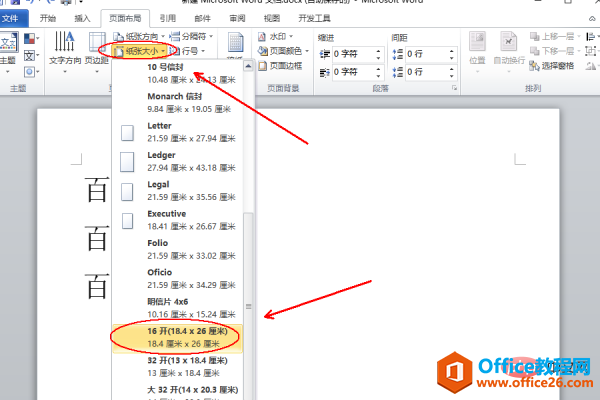Click the 页面边框 page borders button

280,66
